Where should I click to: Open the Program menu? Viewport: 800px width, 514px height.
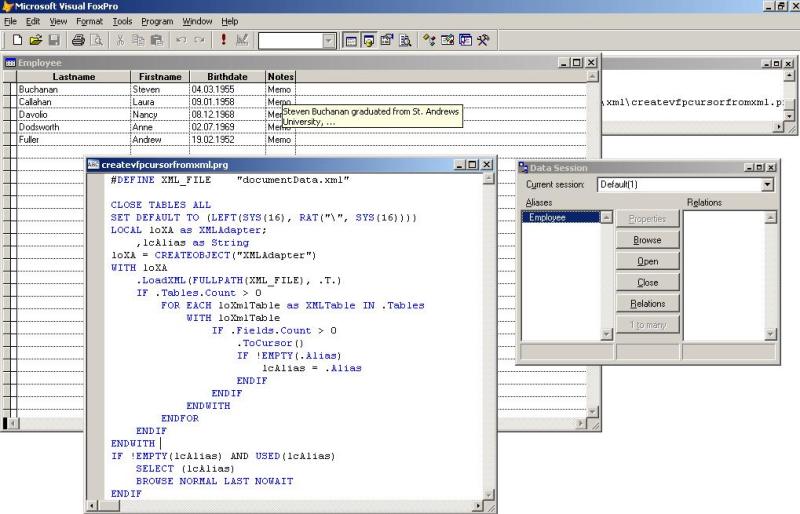tap(157, 21)
